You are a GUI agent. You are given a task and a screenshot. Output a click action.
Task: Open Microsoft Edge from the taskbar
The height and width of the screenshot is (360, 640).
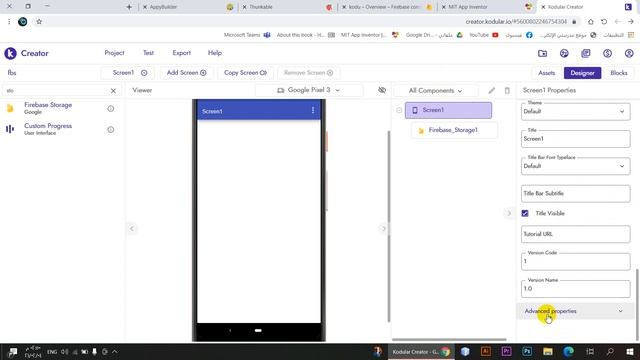(569, 351)
